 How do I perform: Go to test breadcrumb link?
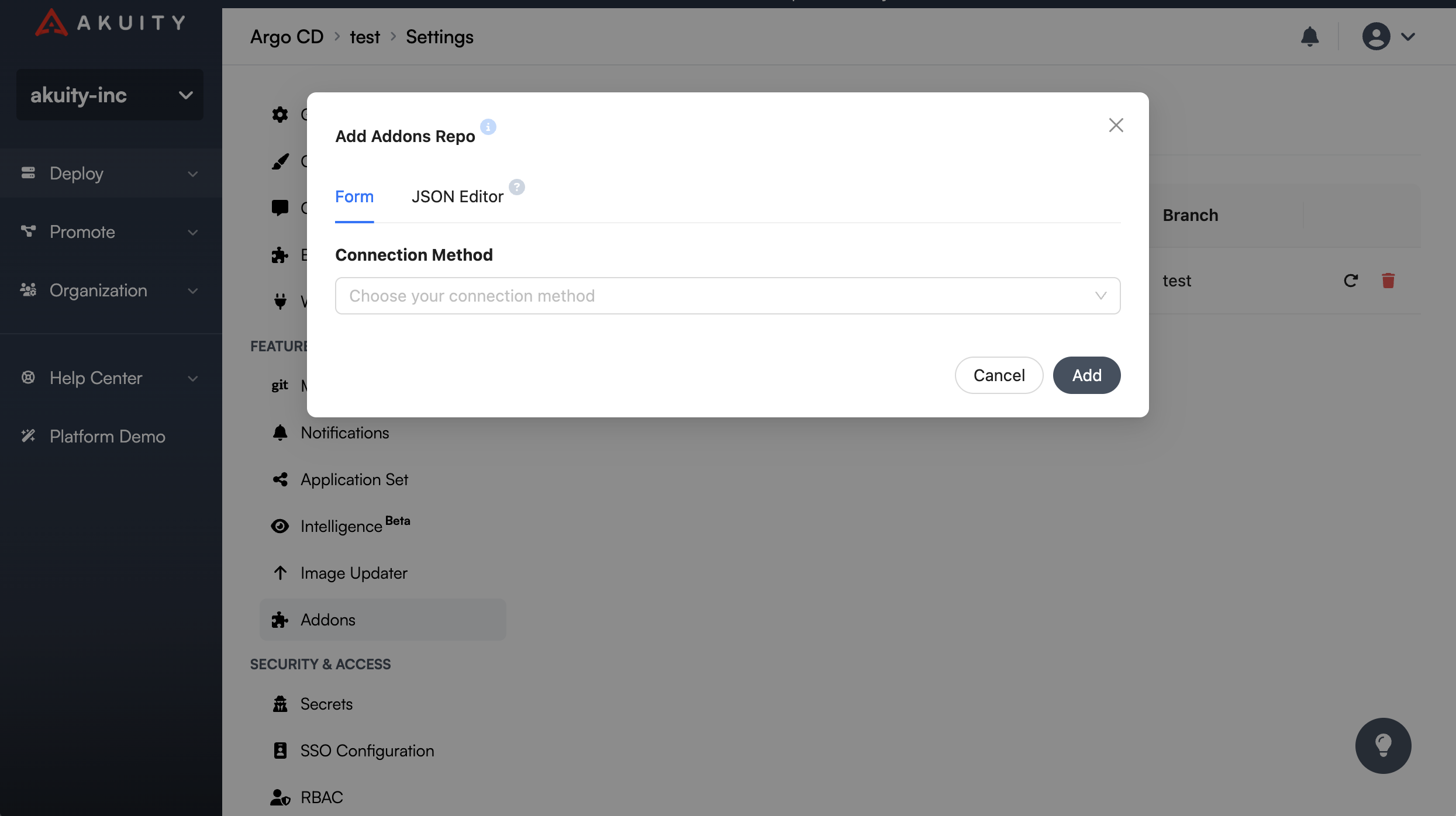(x=365, y=37)
